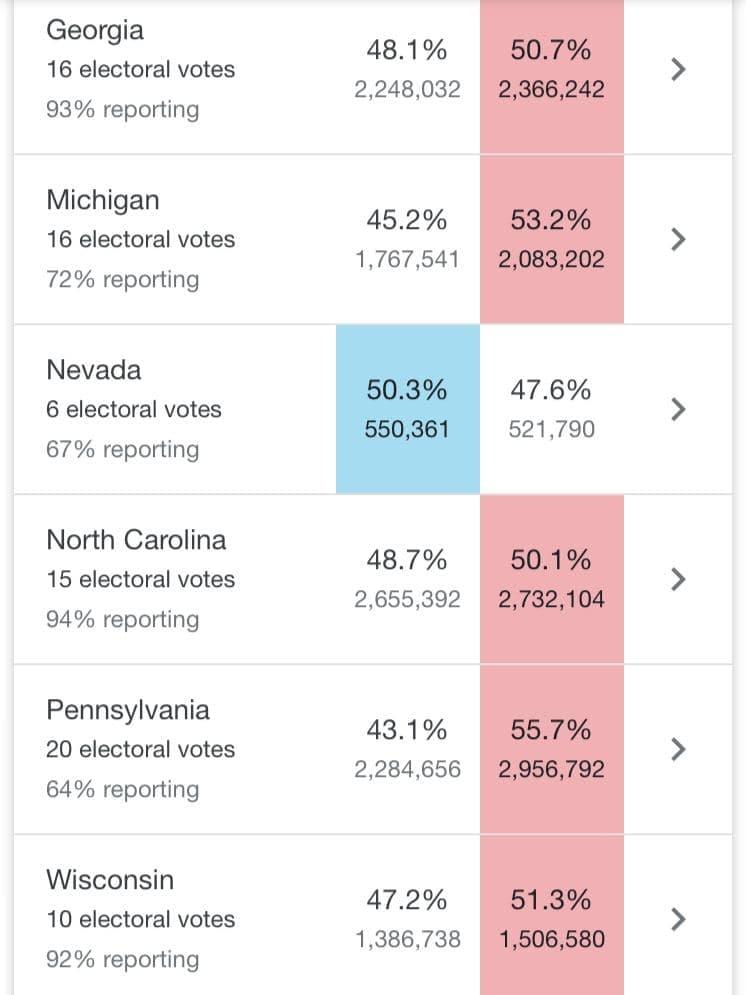
Task: Open the Michigan state heading
Action: (102, 200)
